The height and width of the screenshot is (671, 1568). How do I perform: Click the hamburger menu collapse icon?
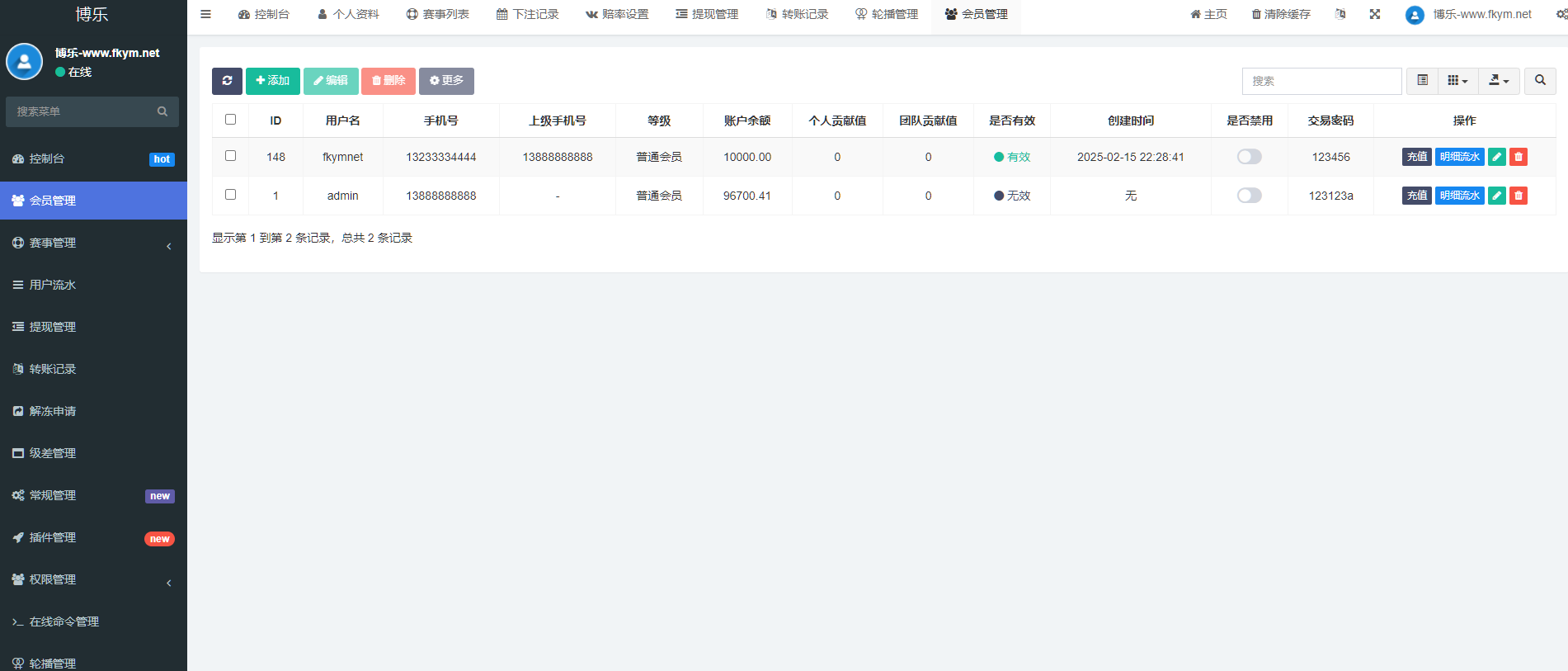(x=206, y=14)
